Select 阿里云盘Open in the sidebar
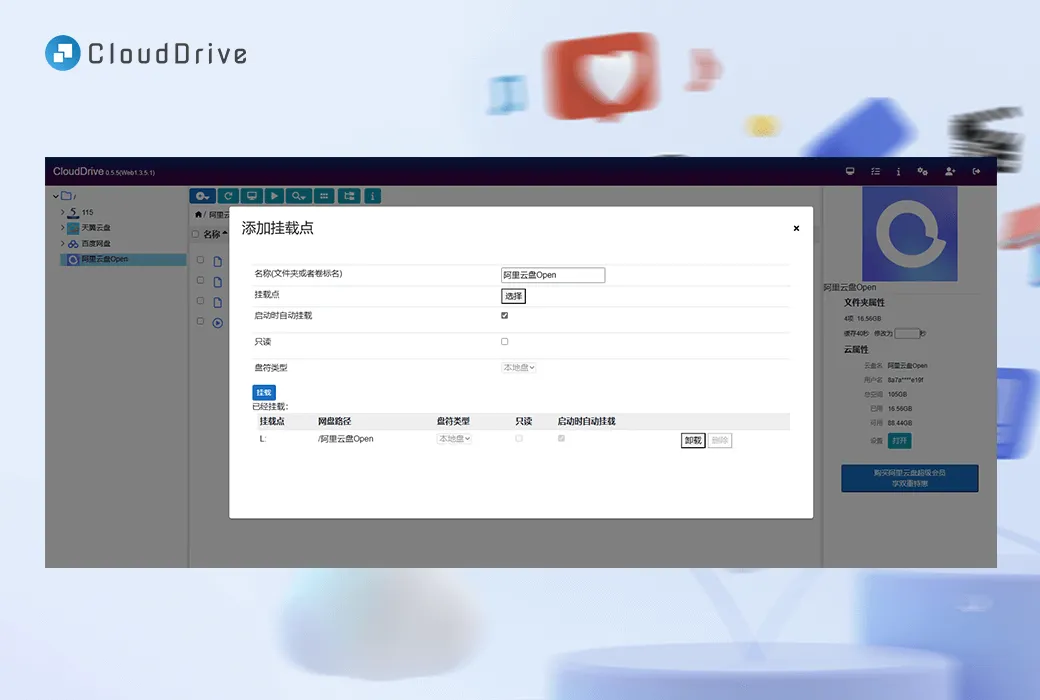 coord(103,259)
